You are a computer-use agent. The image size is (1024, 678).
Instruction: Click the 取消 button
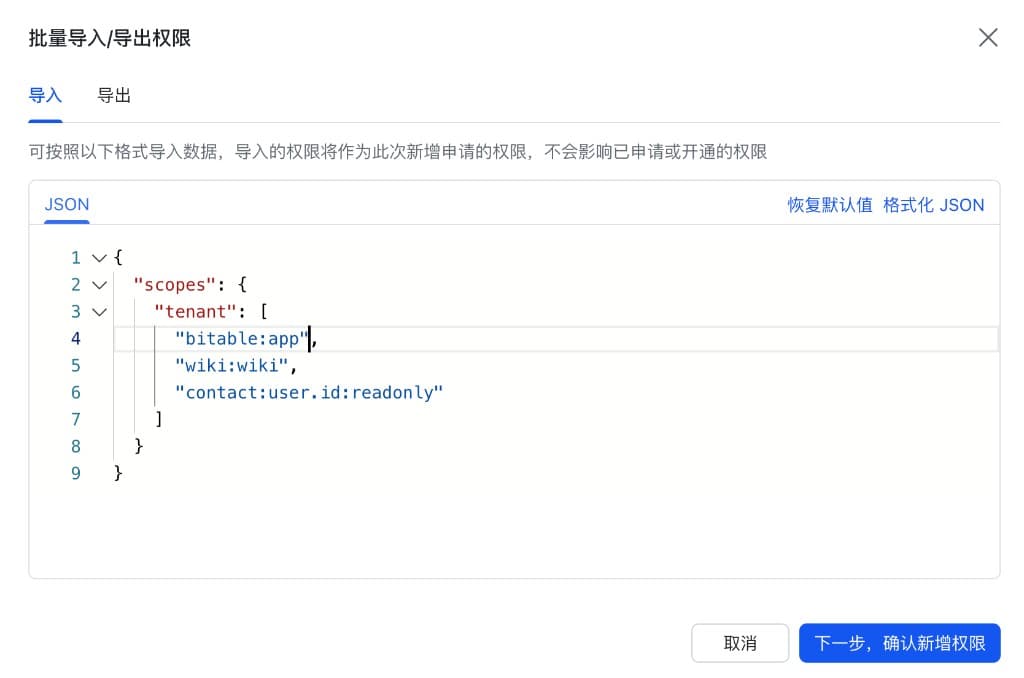740,643
